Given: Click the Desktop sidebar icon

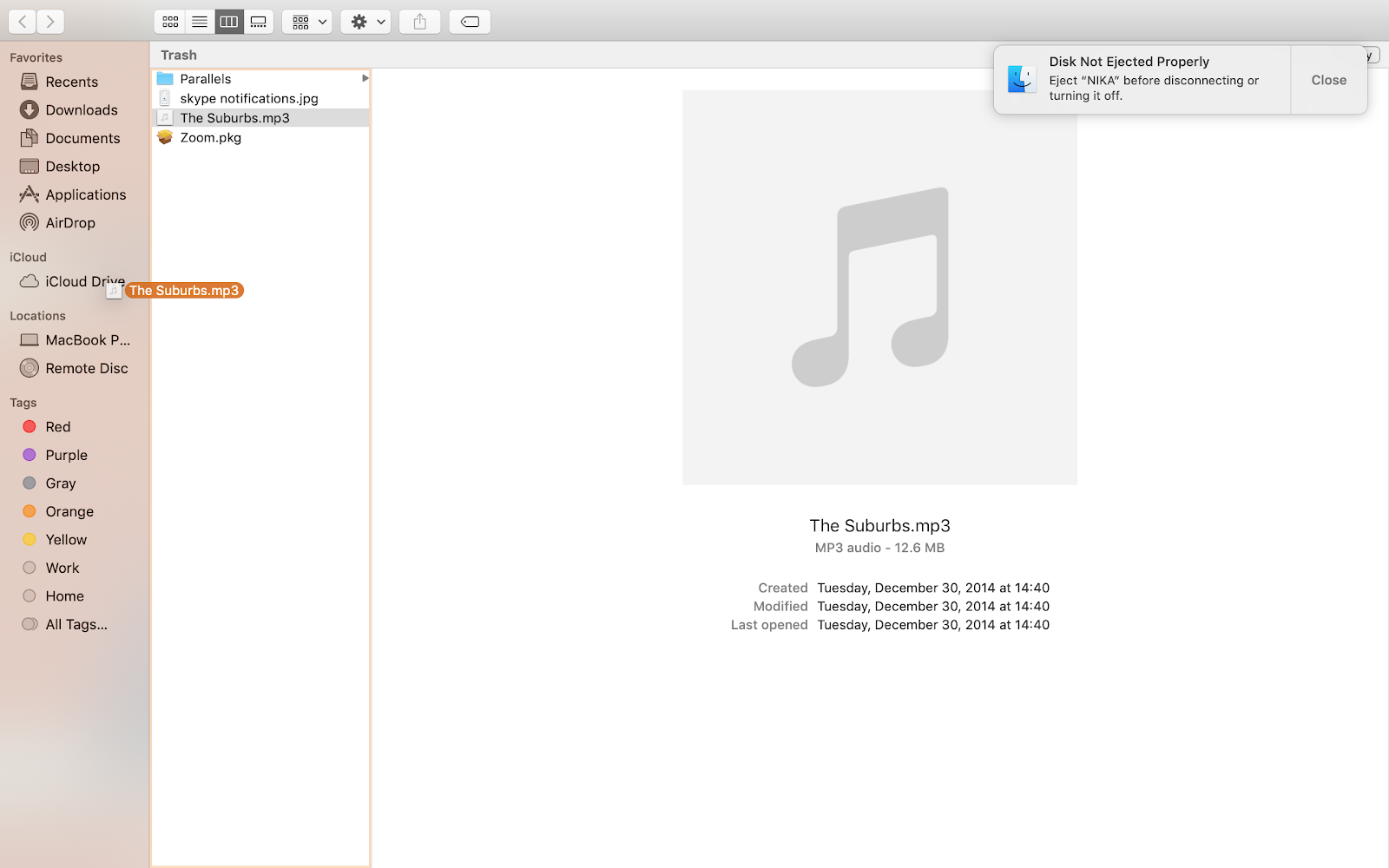Looking at the screenshot, I should pyautogui.click(x=30, y=167).
